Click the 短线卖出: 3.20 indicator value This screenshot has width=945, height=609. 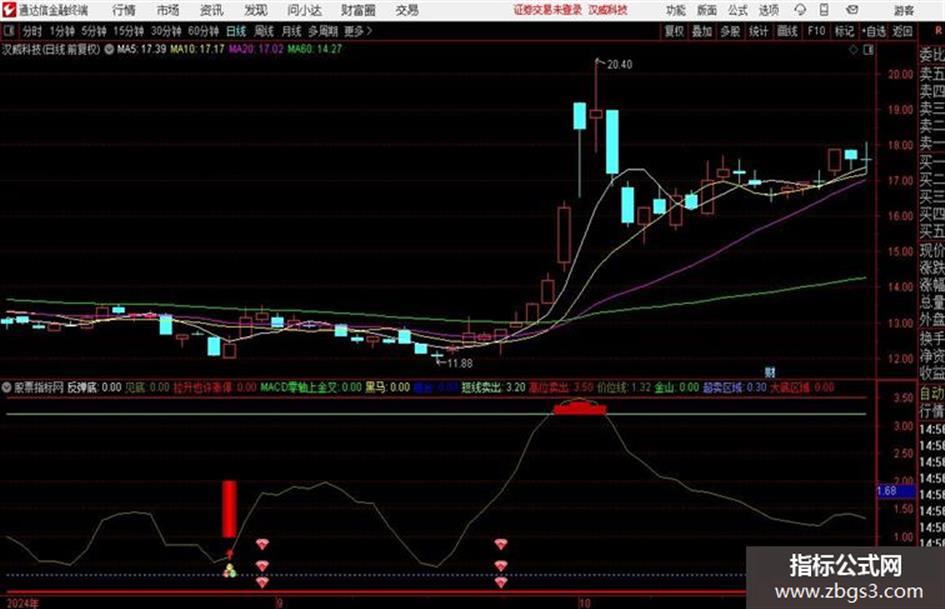point(494,388)
